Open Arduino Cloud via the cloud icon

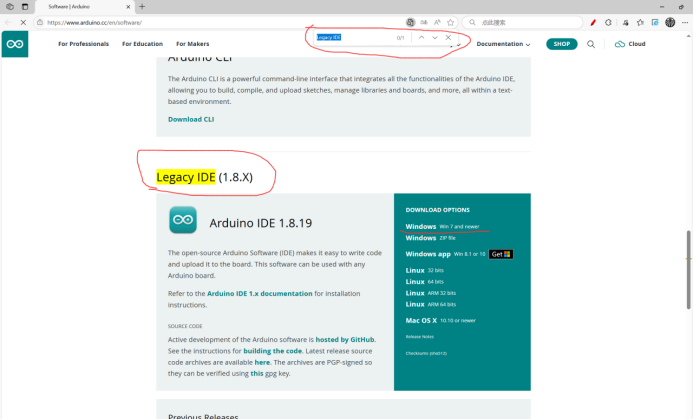(620, 44)
